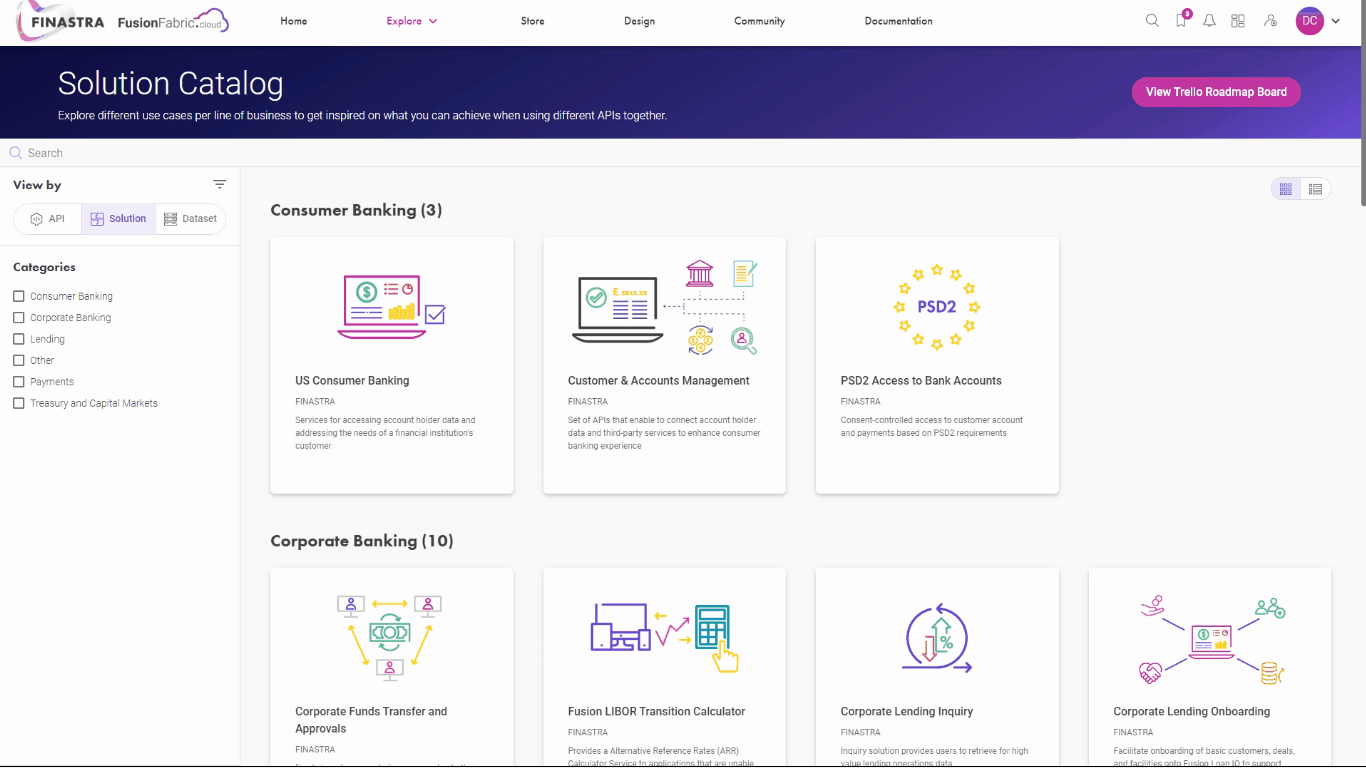The width and height of the screenshot is (1366, 768).
Task: Switch to list view layout
Action: click(x=1316, y=189)
